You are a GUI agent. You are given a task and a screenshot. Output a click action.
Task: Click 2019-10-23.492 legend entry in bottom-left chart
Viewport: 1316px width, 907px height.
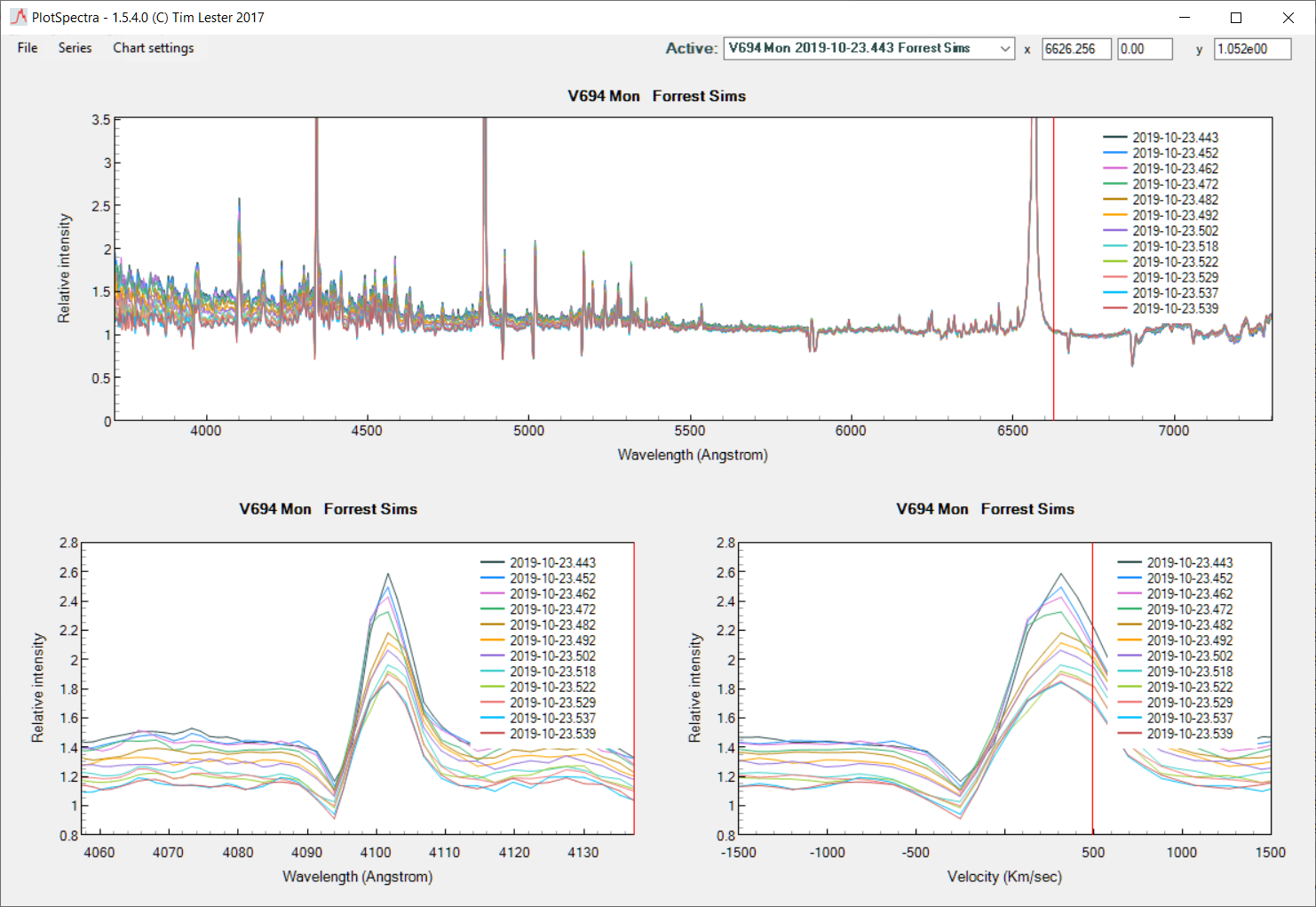click(x=552, y=640)
